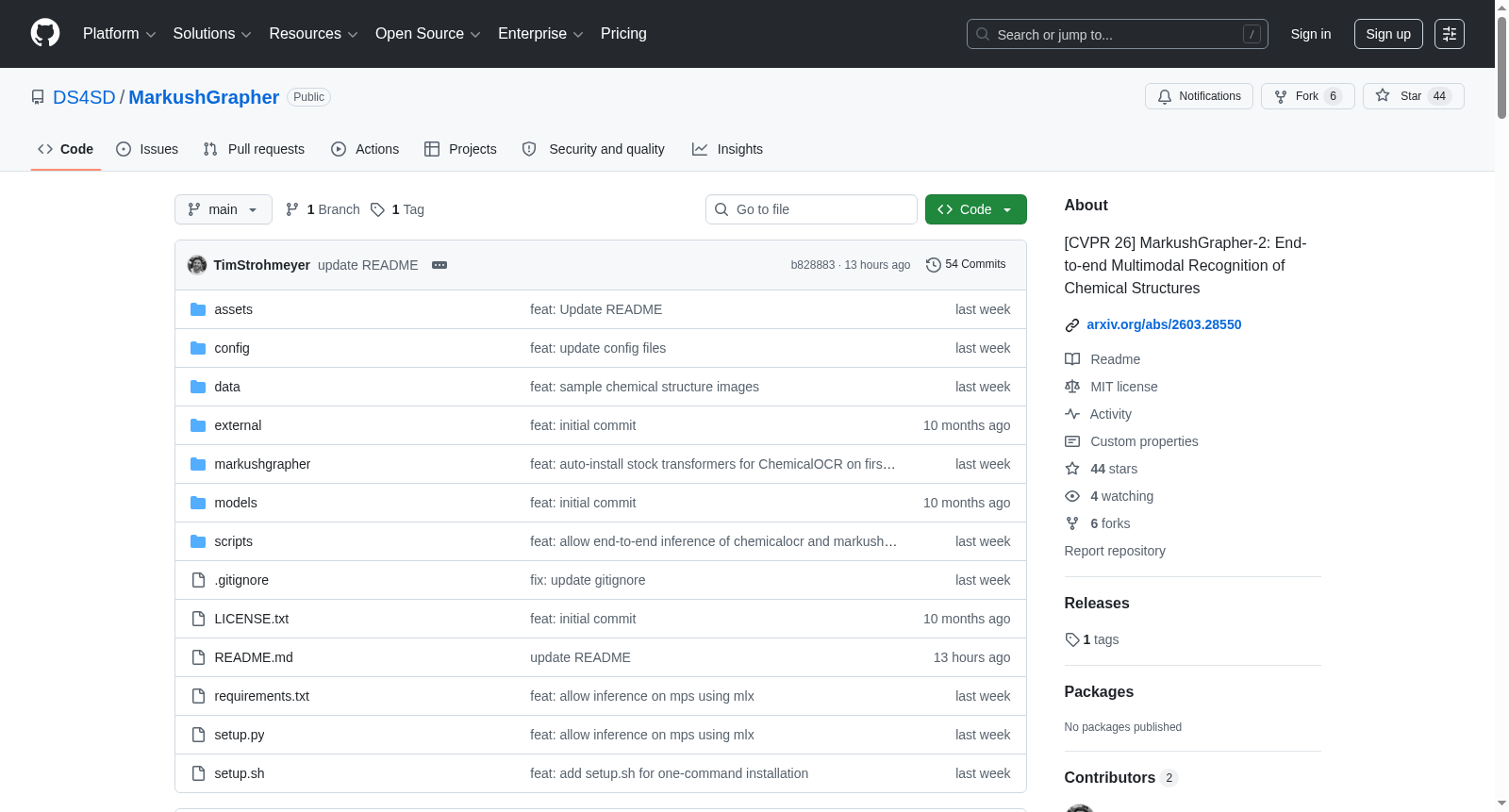The width and height of the screenshot is (1509, 812).
Task: Switch to the Code tab
Action: [x=66, y=149]
